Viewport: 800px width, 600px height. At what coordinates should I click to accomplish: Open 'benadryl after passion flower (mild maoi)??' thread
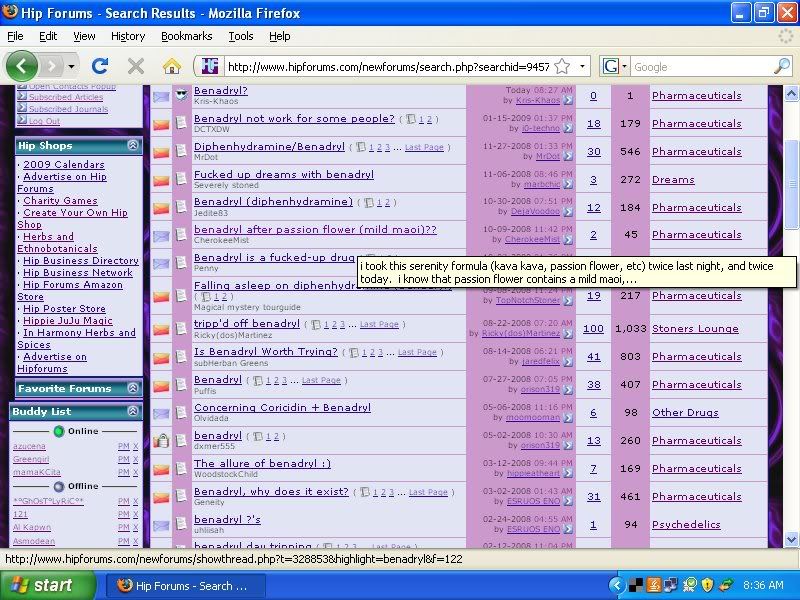[x=315, y=230]
